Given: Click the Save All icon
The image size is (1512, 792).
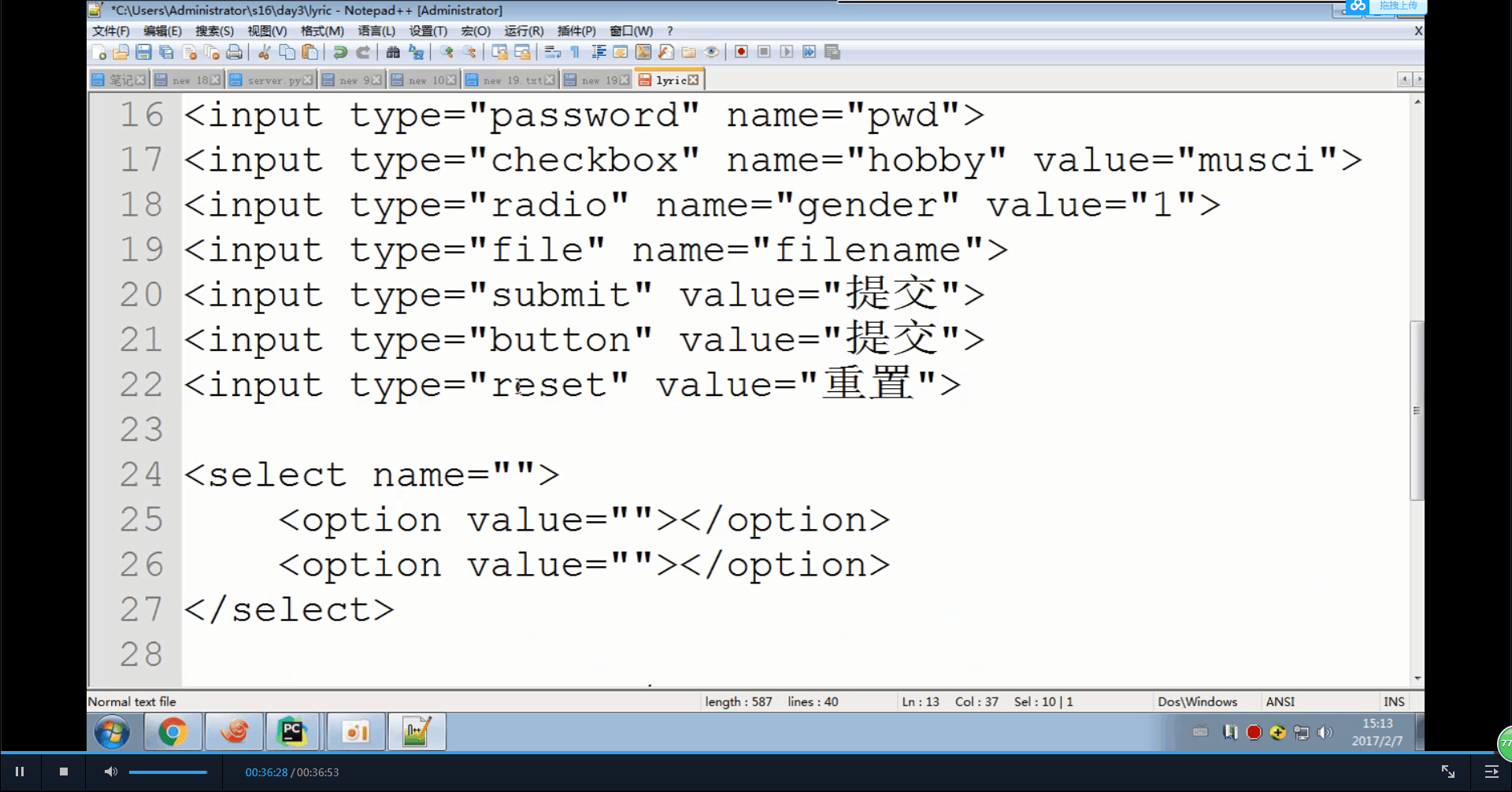Looking at the screenshot, I should click(166, 52).
